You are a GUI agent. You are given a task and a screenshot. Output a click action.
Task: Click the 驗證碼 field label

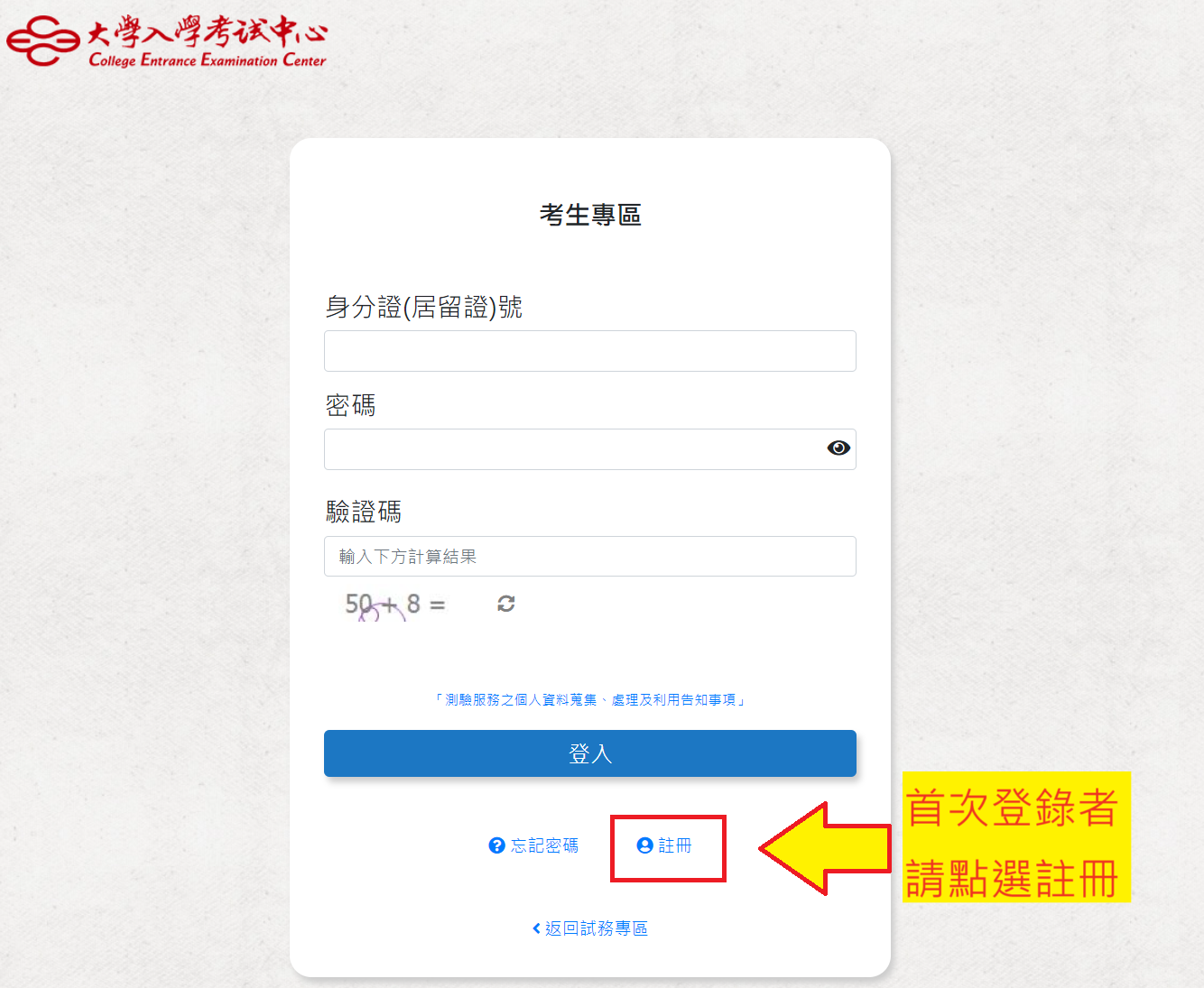[x=364, y=512]
